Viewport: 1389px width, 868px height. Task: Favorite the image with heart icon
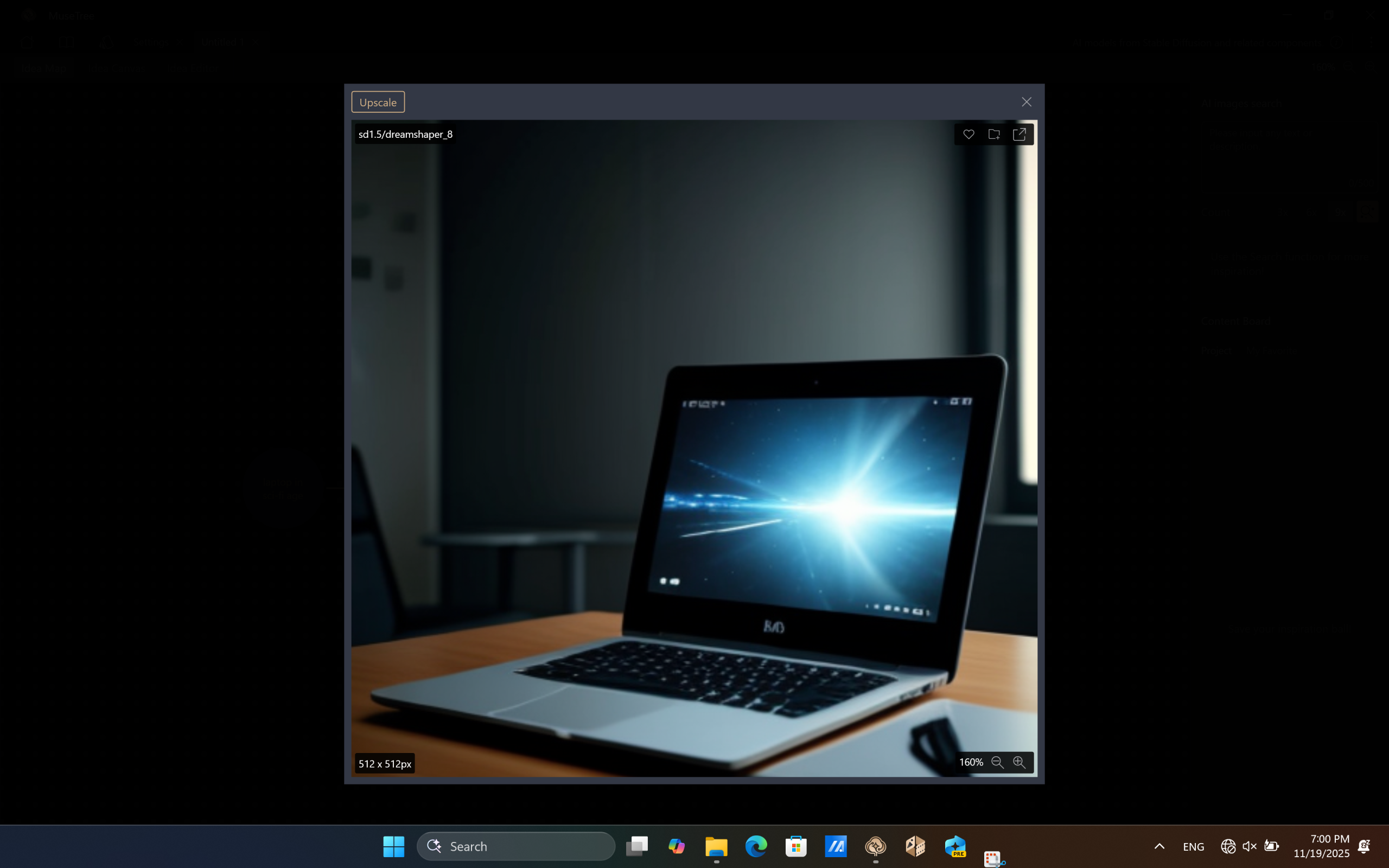[x=969, y=135]
